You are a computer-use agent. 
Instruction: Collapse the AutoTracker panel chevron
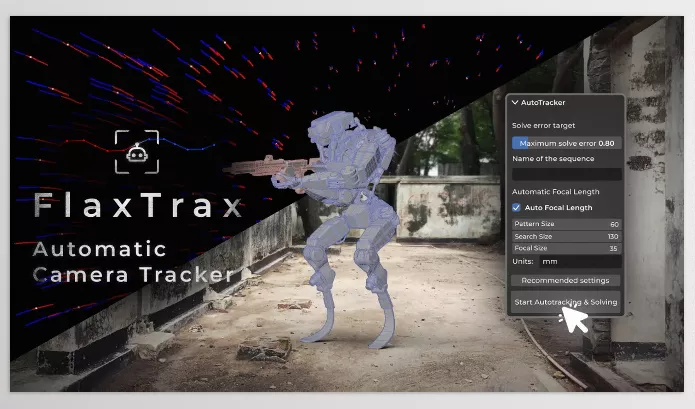click(515, 102)
